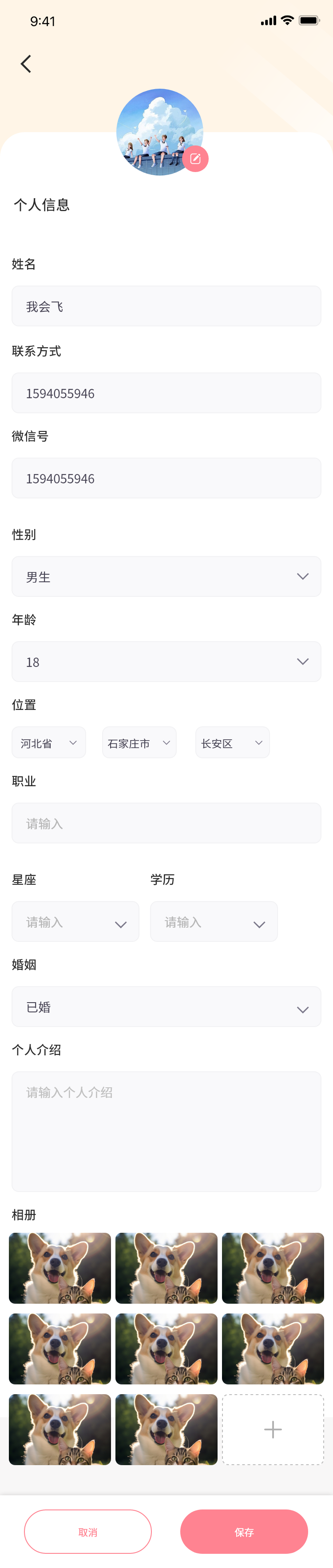Expand the 星座 dropdown
The height and width of the screenshot is (1568, 333).
[75, 922]
